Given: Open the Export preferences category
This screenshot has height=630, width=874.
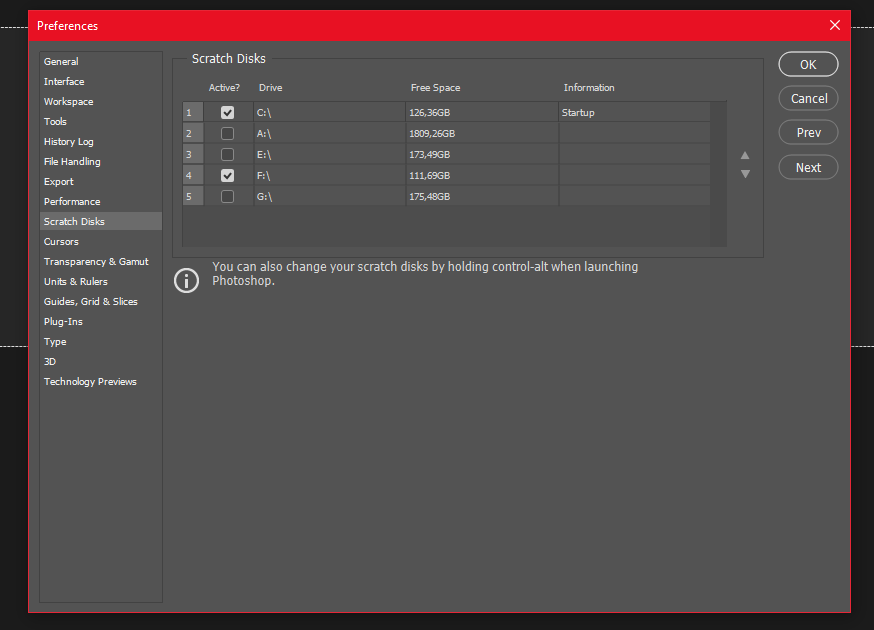Looking at the screenshot, I should [101, 182].
